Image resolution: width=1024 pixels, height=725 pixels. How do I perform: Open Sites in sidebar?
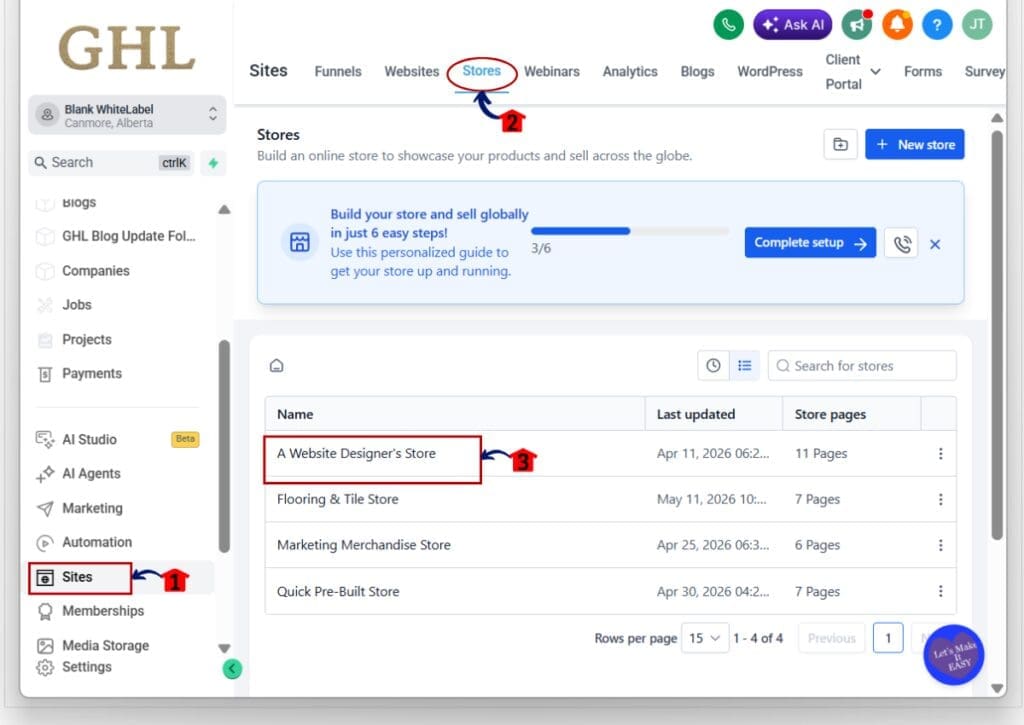(76, 577)
